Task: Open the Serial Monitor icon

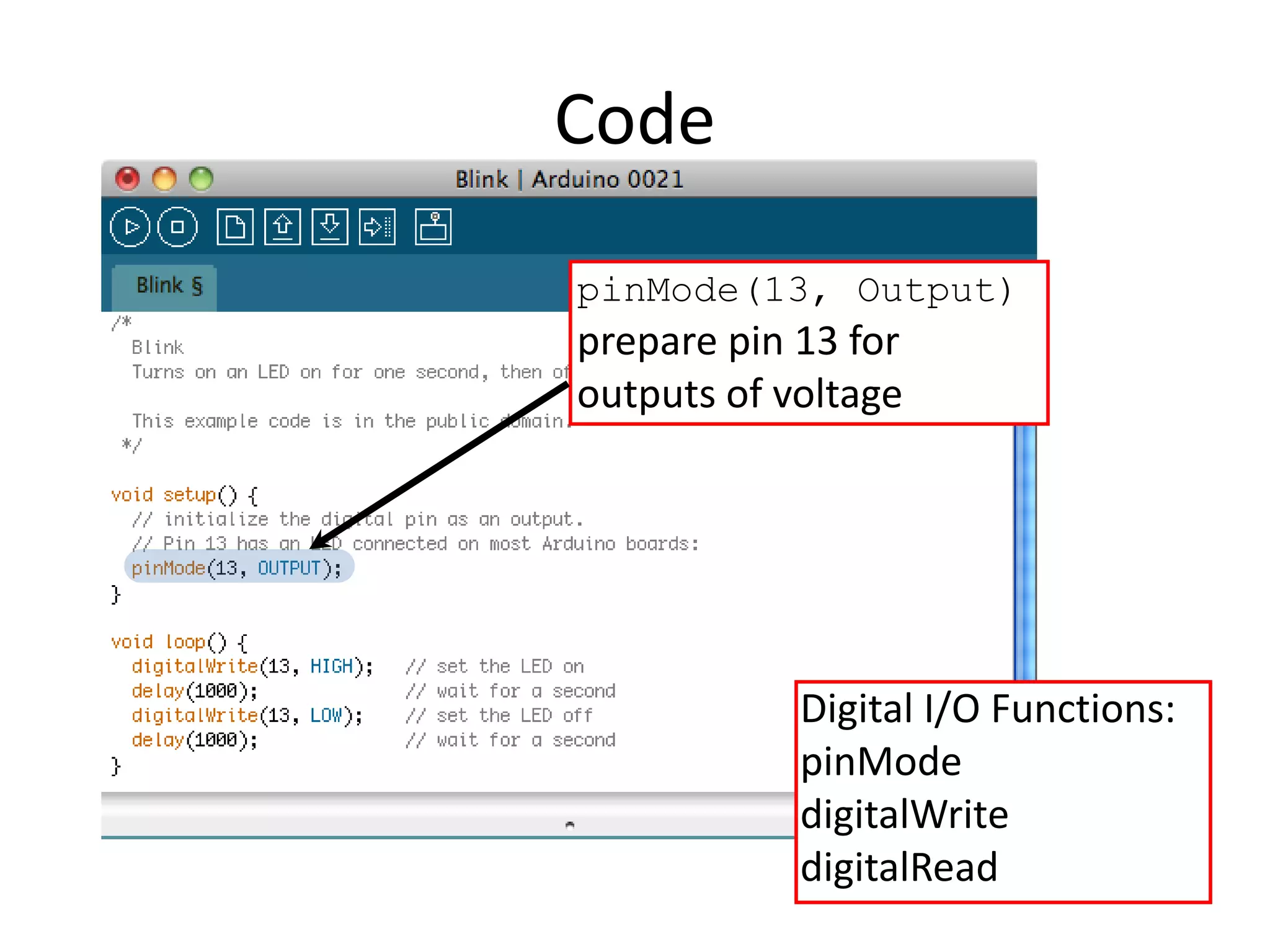Action: click(433, 227)
